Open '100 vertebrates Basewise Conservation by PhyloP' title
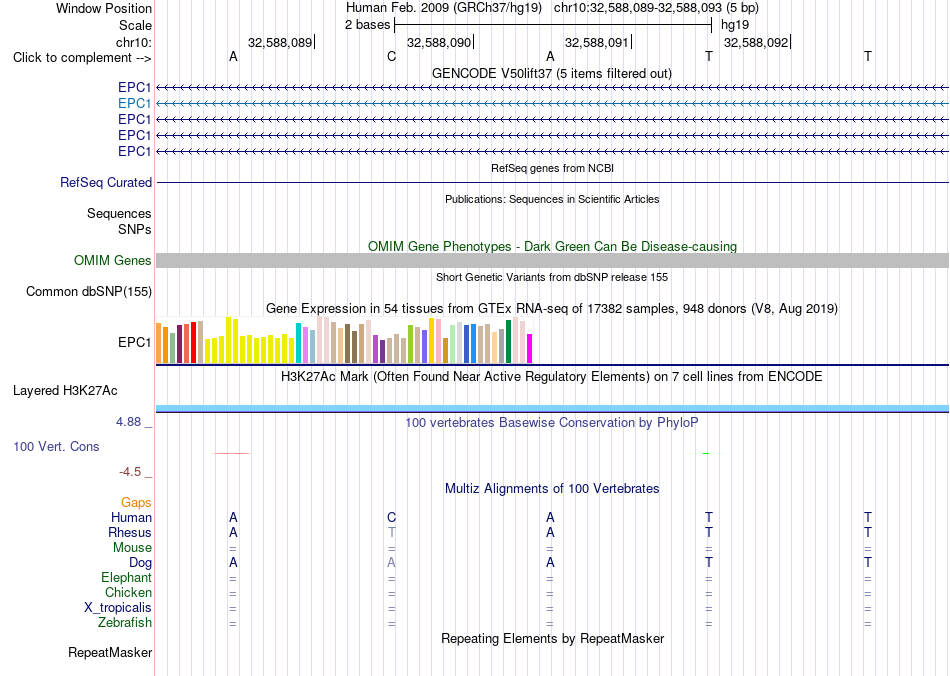The width and height of the screenshot is (950, 676). point(552,423)
